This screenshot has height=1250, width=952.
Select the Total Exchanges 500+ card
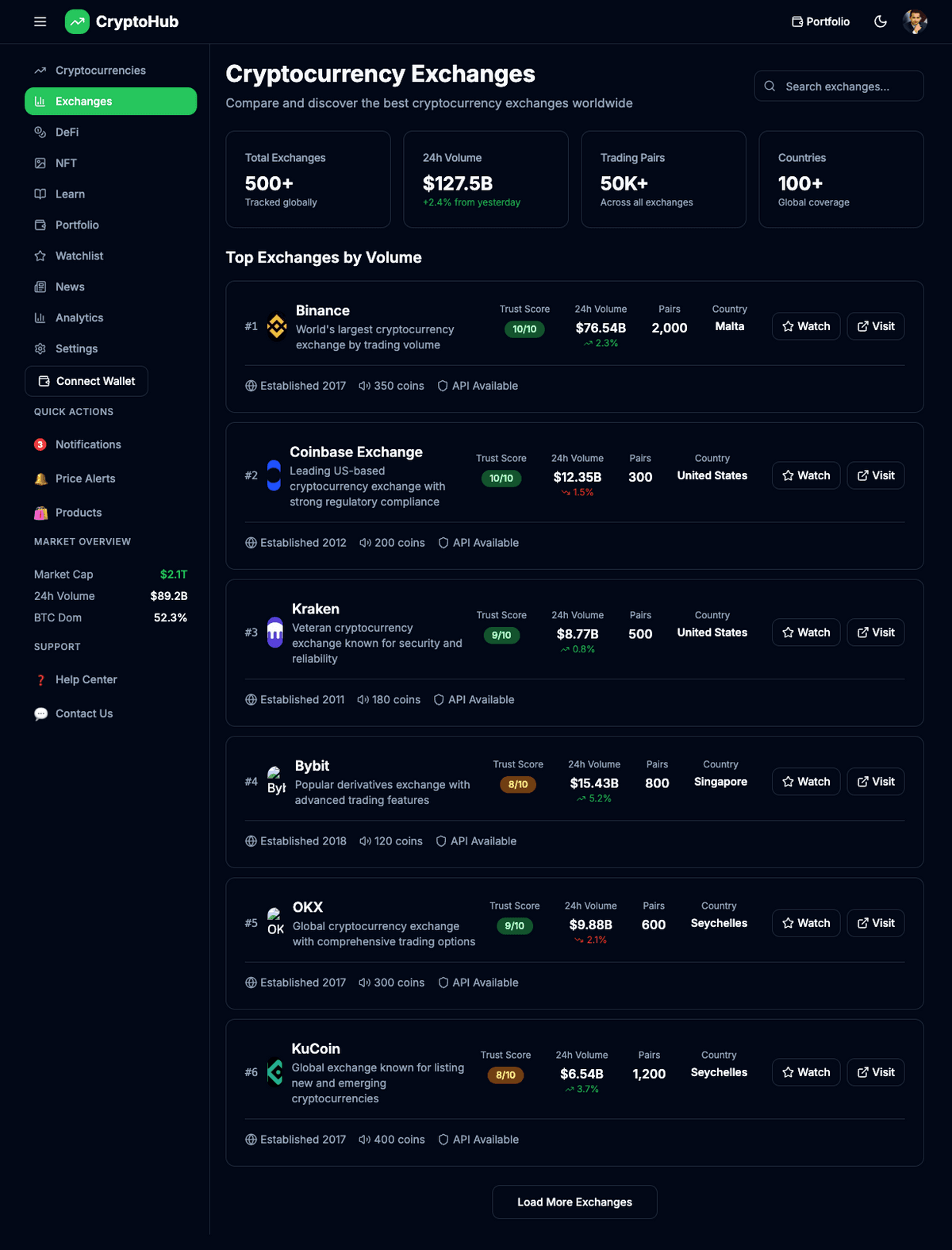point(308,179)
